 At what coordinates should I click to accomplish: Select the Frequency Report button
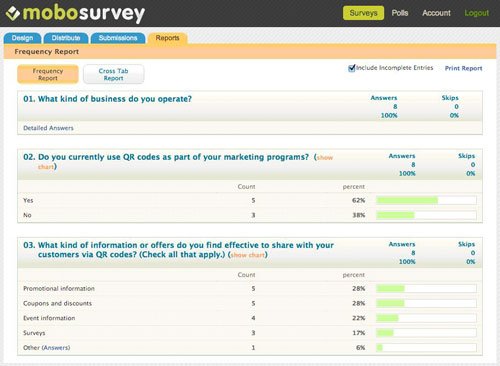coord(48,74)
